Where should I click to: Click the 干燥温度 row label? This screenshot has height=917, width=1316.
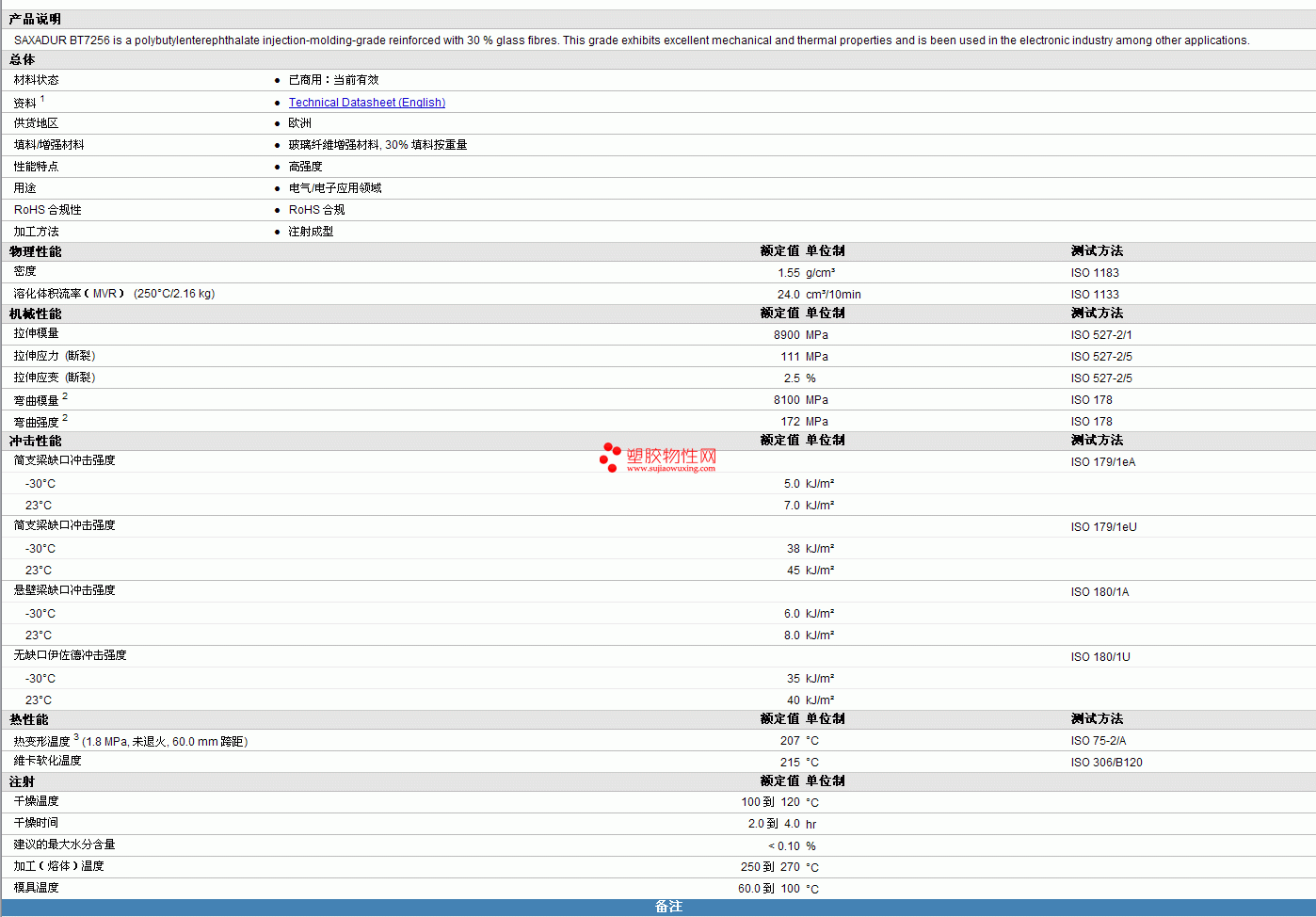tap(36, 801)
